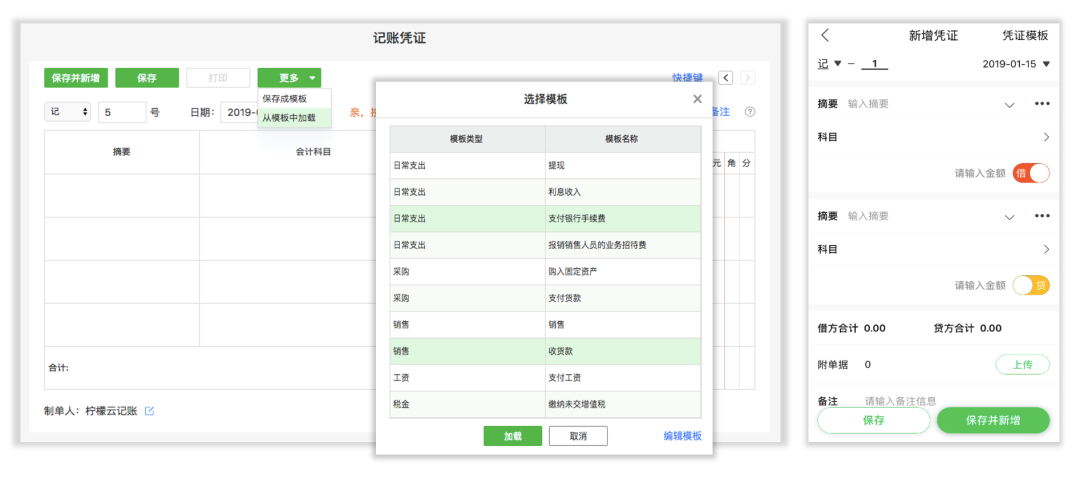Tap the 请输入备注信息 remark field
Viewport: 1080px width, 478px height.
pos(900,401)
